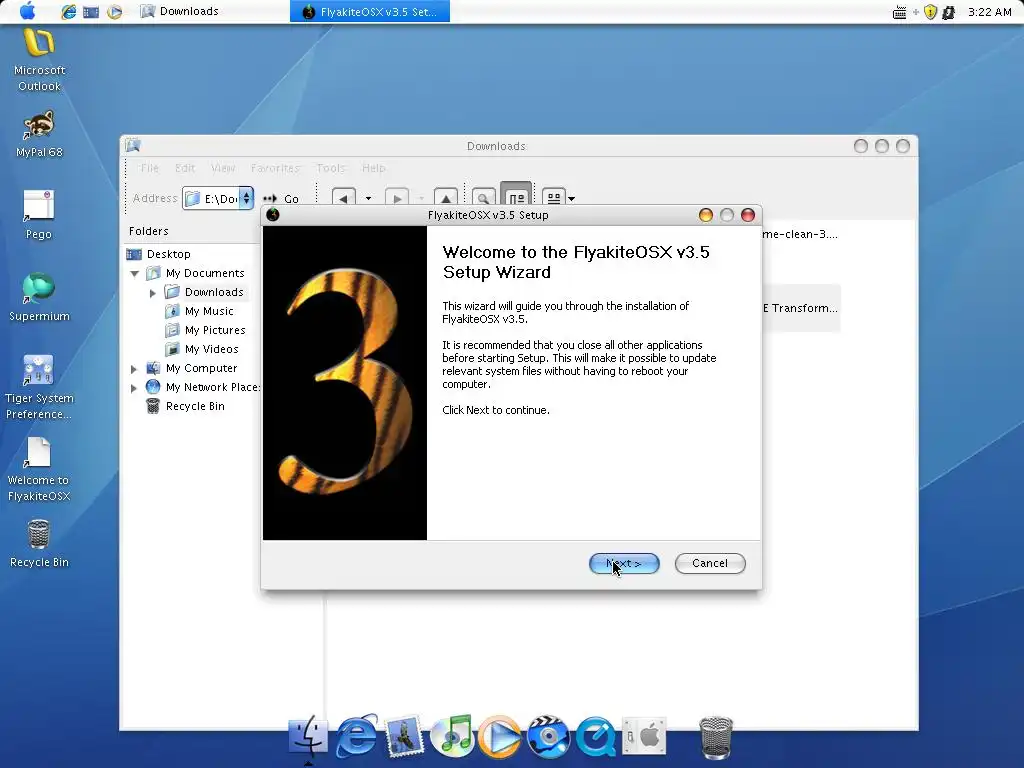Click the Search toolbar button in Downloads

tap(483, 197)
